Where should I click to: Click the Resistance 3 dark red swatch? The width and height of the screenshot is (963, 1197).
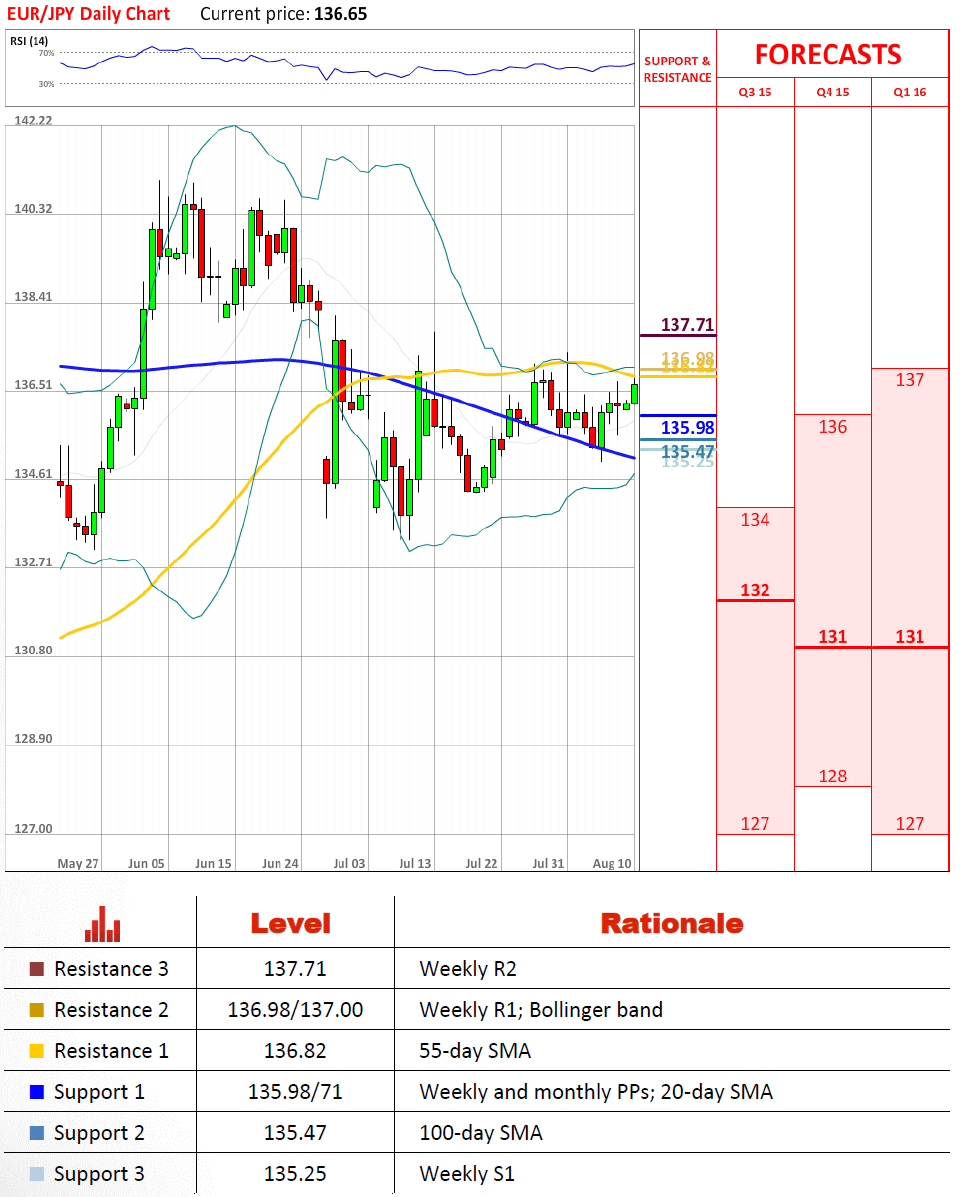37,969
